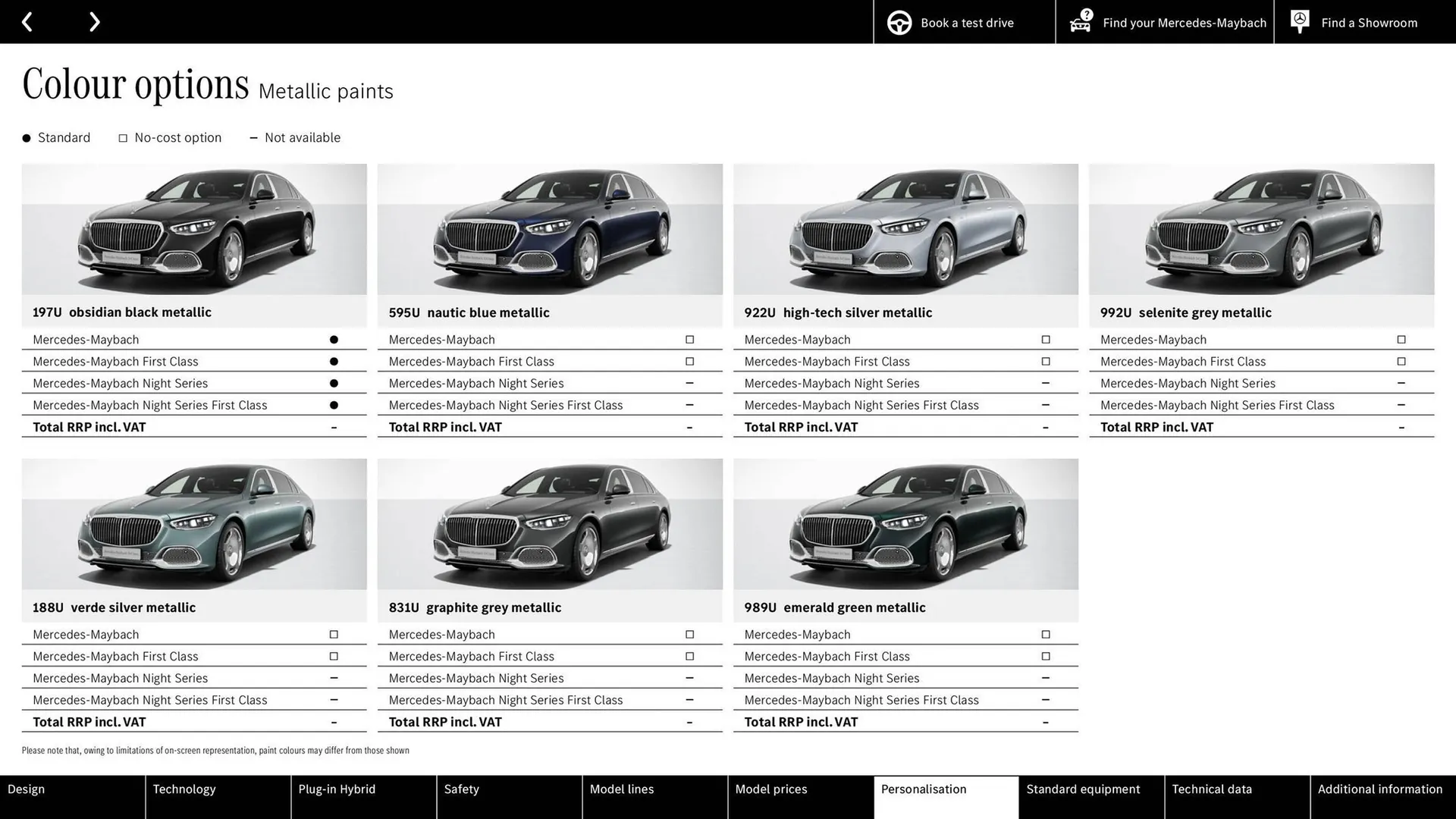Screen dimensions: 1456x819
Task: Select First Class option for selenite grey metallic
Action: (1401, 361)
